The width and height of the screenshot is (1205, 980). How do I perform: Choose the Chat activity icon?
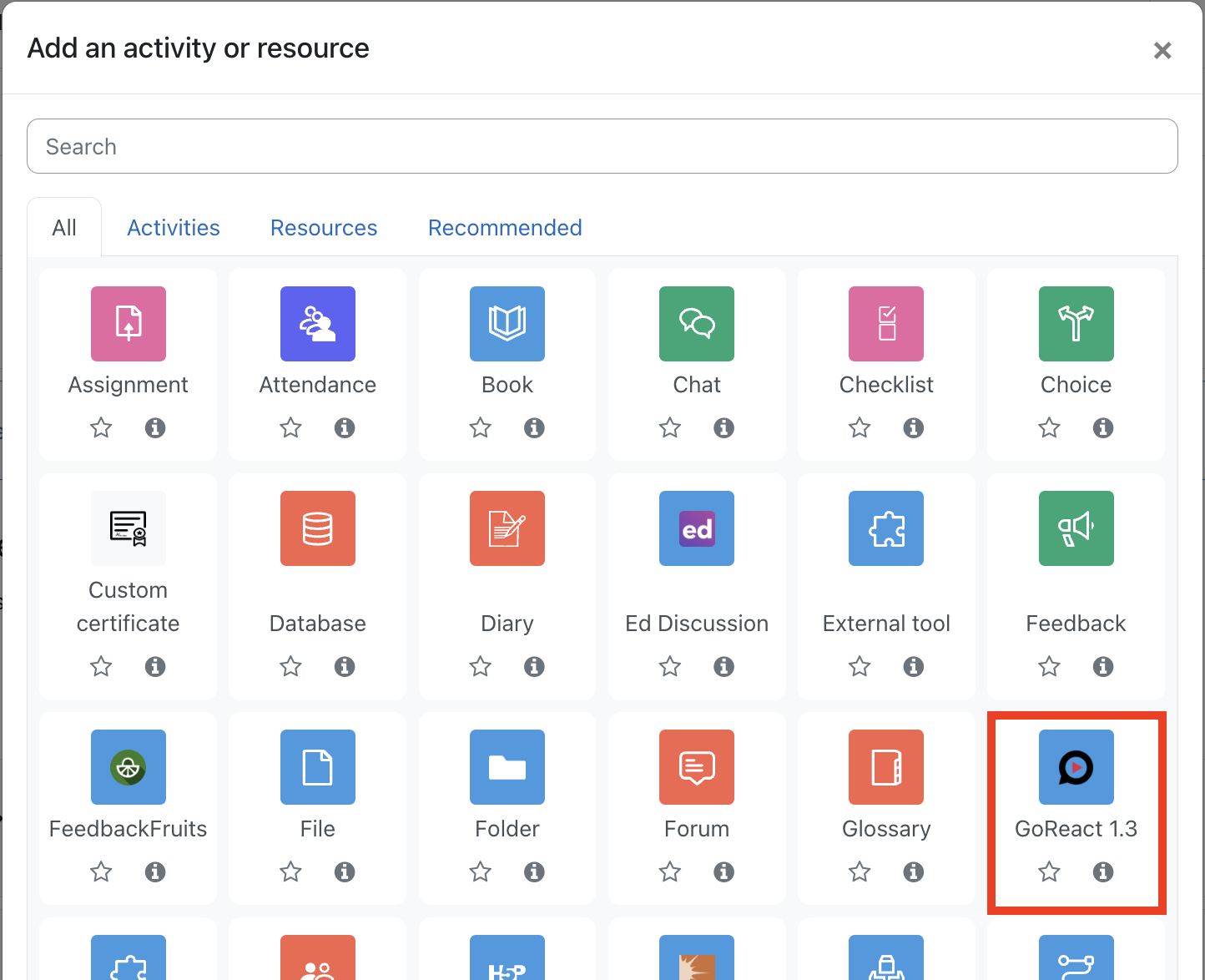[x=696, y=324]
